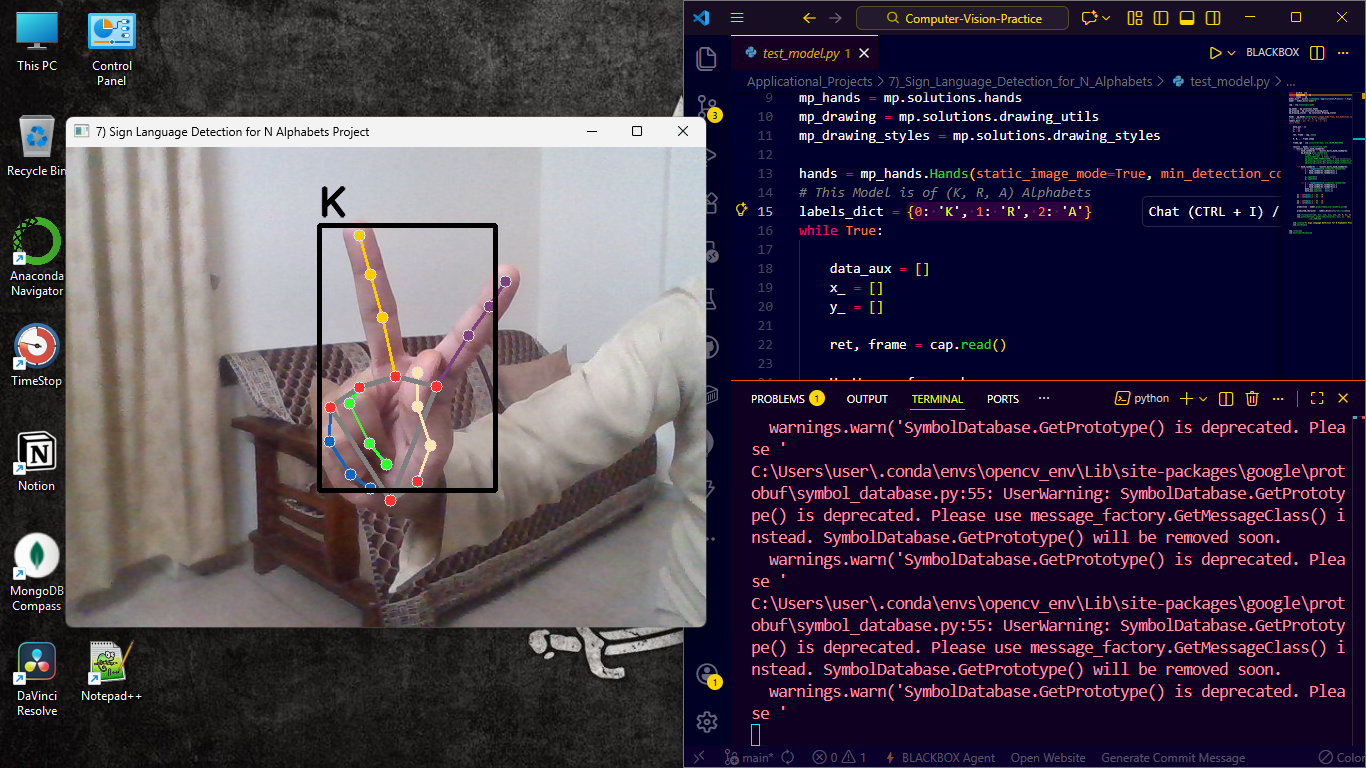The height and width of the screenshot is (768, 1366).
Task: Close the terminal panel
Action: (x=1345, y=398)
